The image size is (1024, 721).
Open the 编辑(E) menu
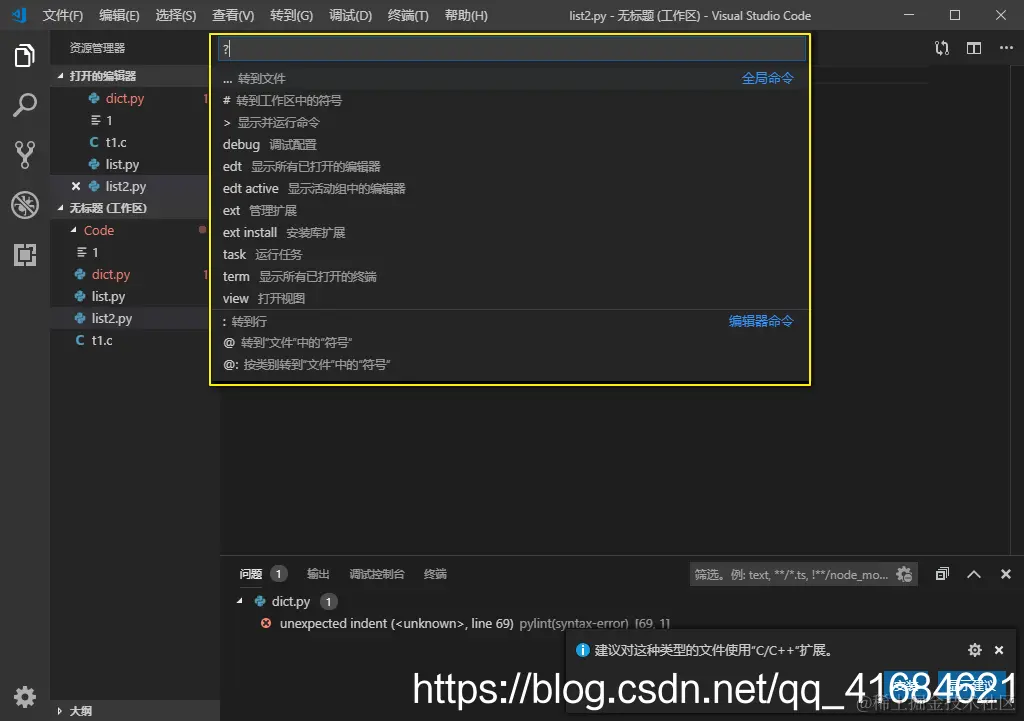pos(119,16)
